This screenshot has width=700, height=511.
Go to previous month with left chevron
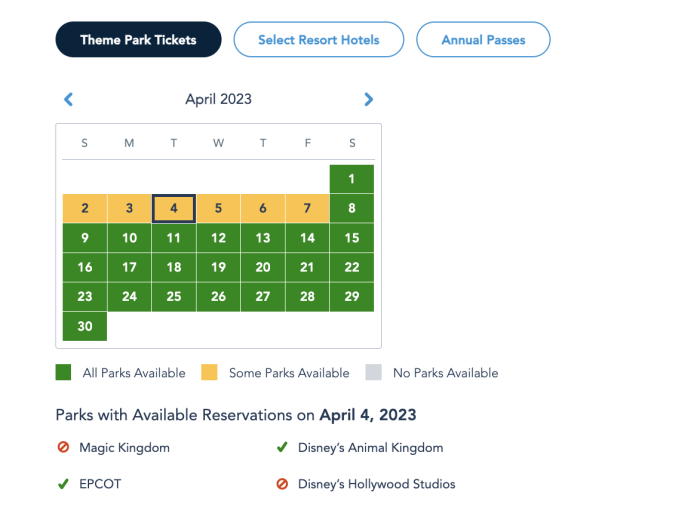[68, 99]
